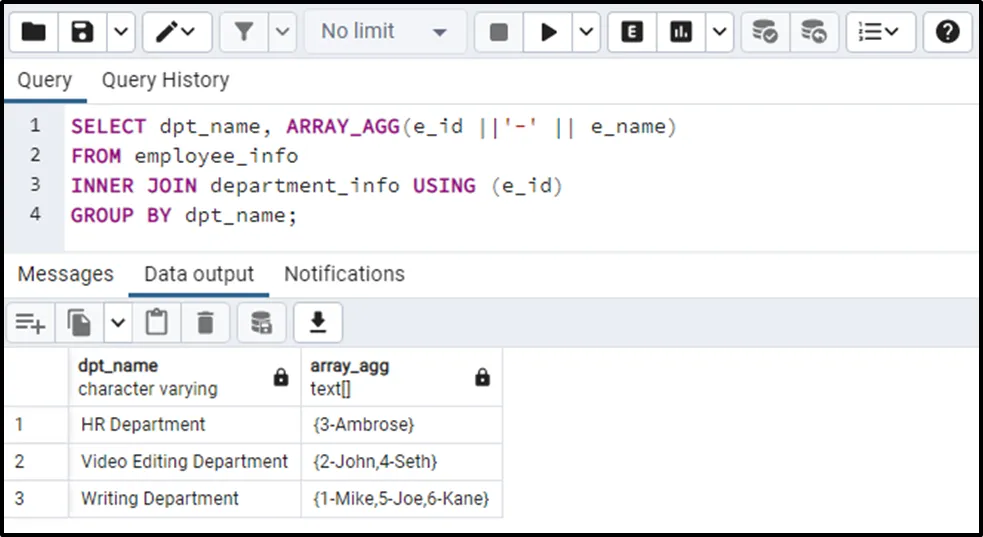Image resolution: width=983 pixels, height=537 pixels.
Task: Click the Delete row trash icon
Action: pos(205,322)
